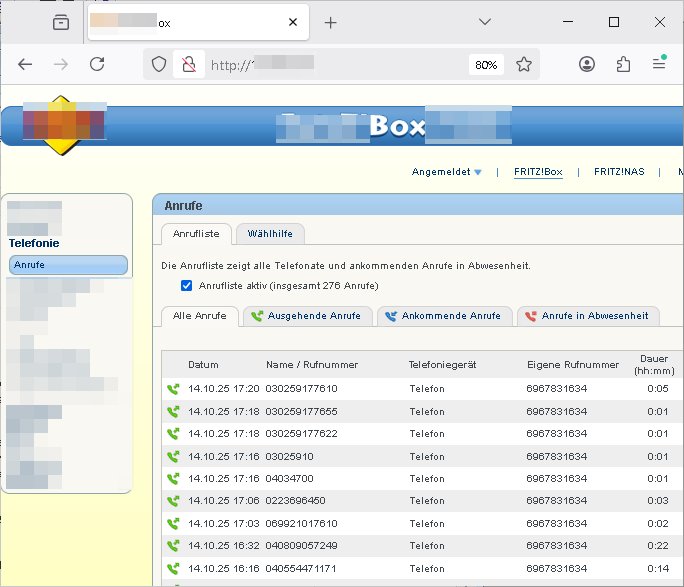Open new browser tab with plus
Screen dimensions: 684x587
pos(331,22)
